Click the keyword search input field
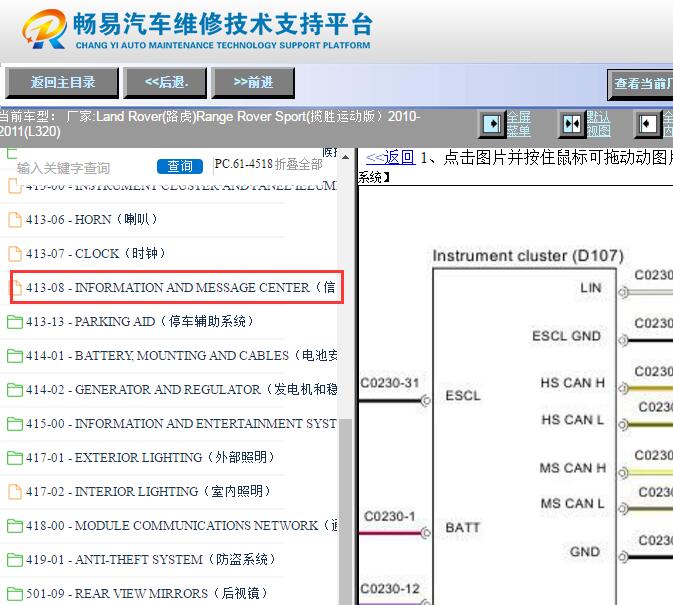The image size is (673, 605). (84, 168)
